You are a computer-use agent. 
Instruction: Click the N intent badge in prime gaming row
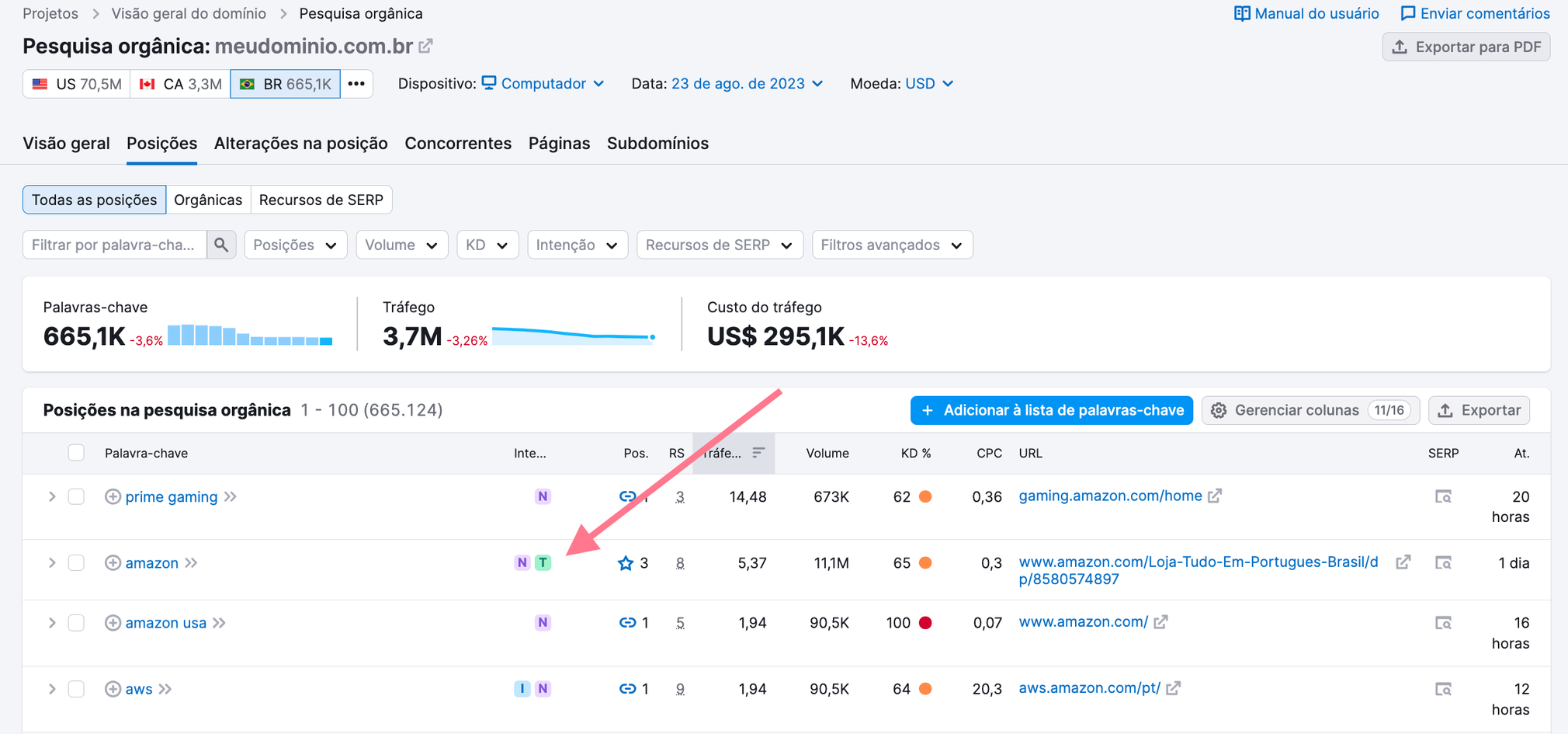tap(543, 496)
